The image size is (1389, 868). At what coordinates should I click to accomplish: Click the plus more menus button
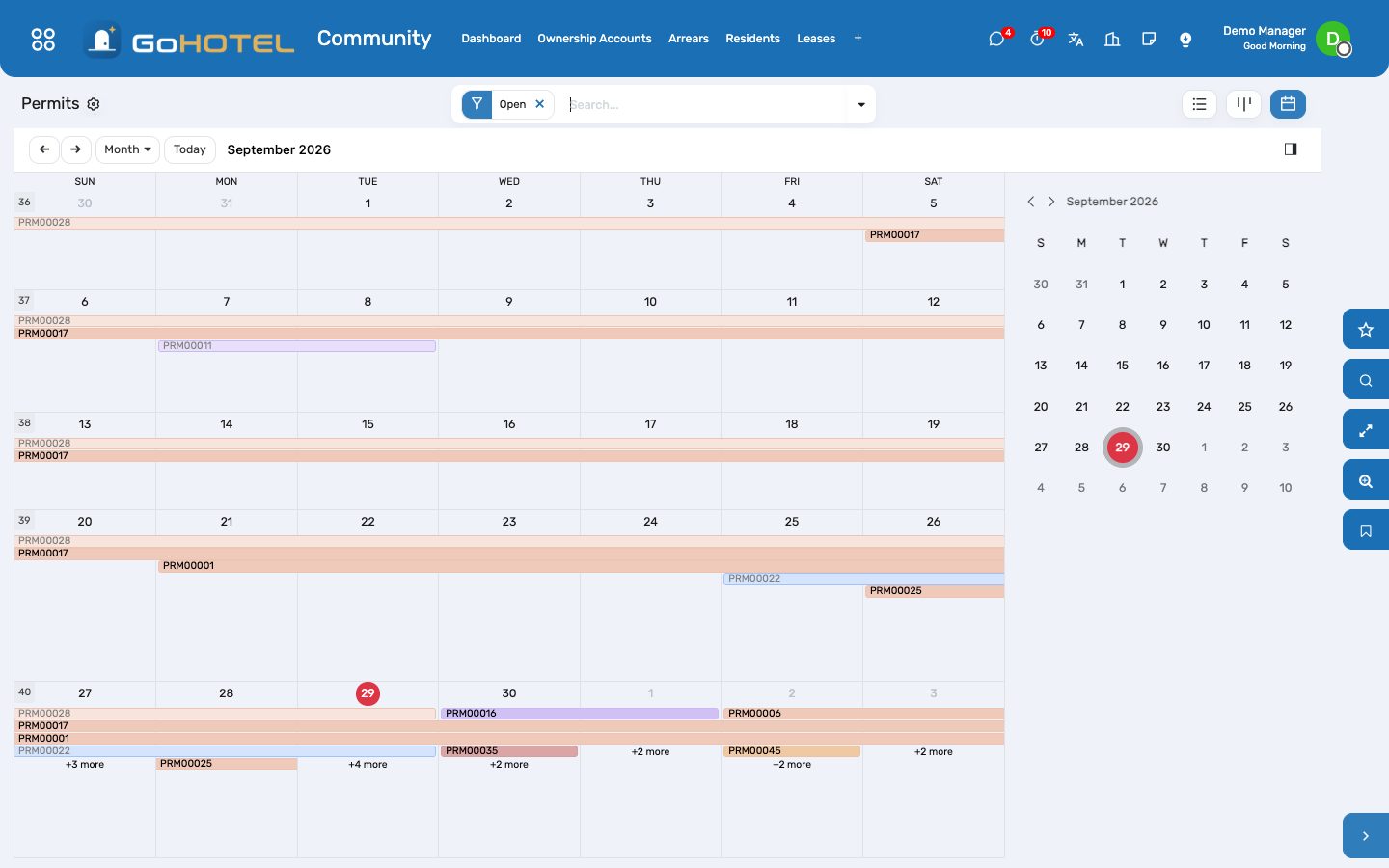click(858, 39)
